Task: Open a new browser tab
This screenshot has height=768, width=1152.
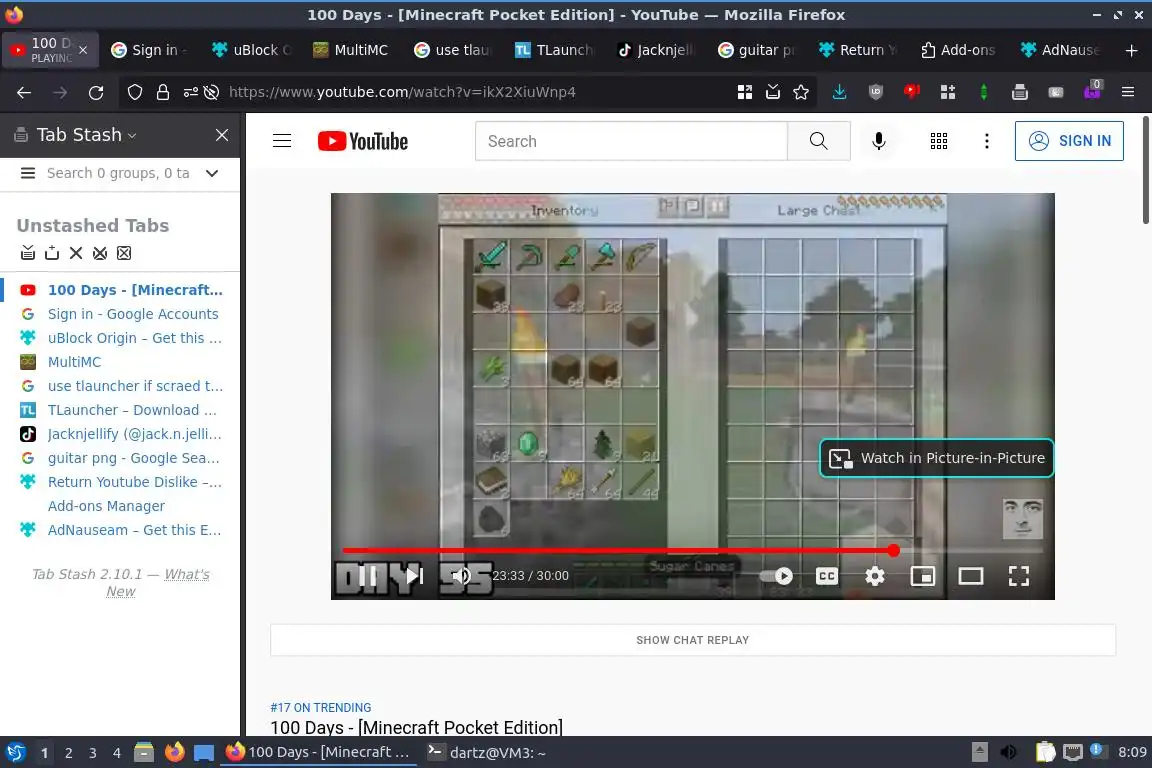Action: 1131,50
